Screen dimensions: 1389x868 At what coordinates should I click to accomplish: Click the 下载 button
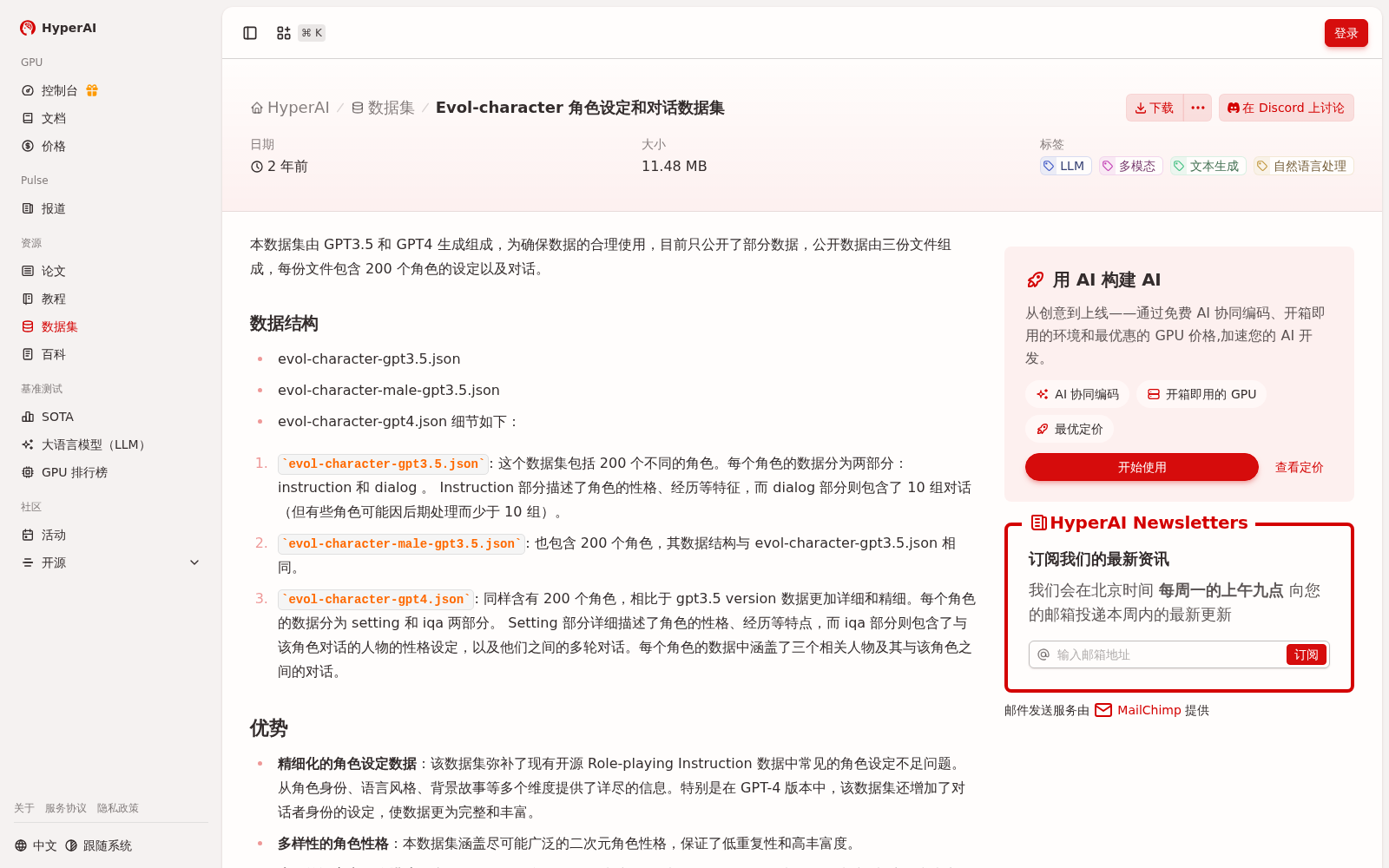pos(1155,108)
